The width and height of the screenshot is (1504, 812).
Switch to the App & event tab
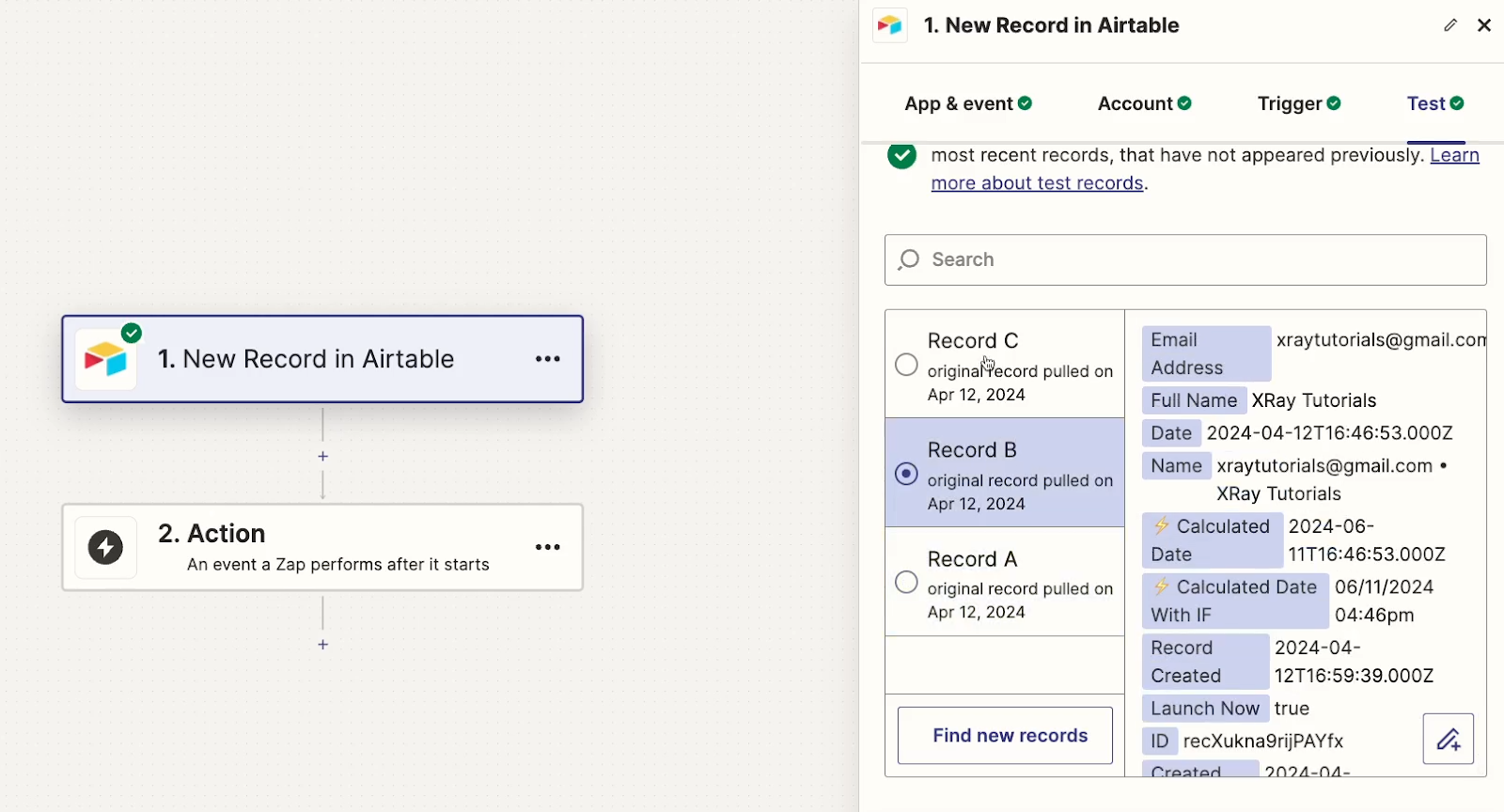(968, 103)
